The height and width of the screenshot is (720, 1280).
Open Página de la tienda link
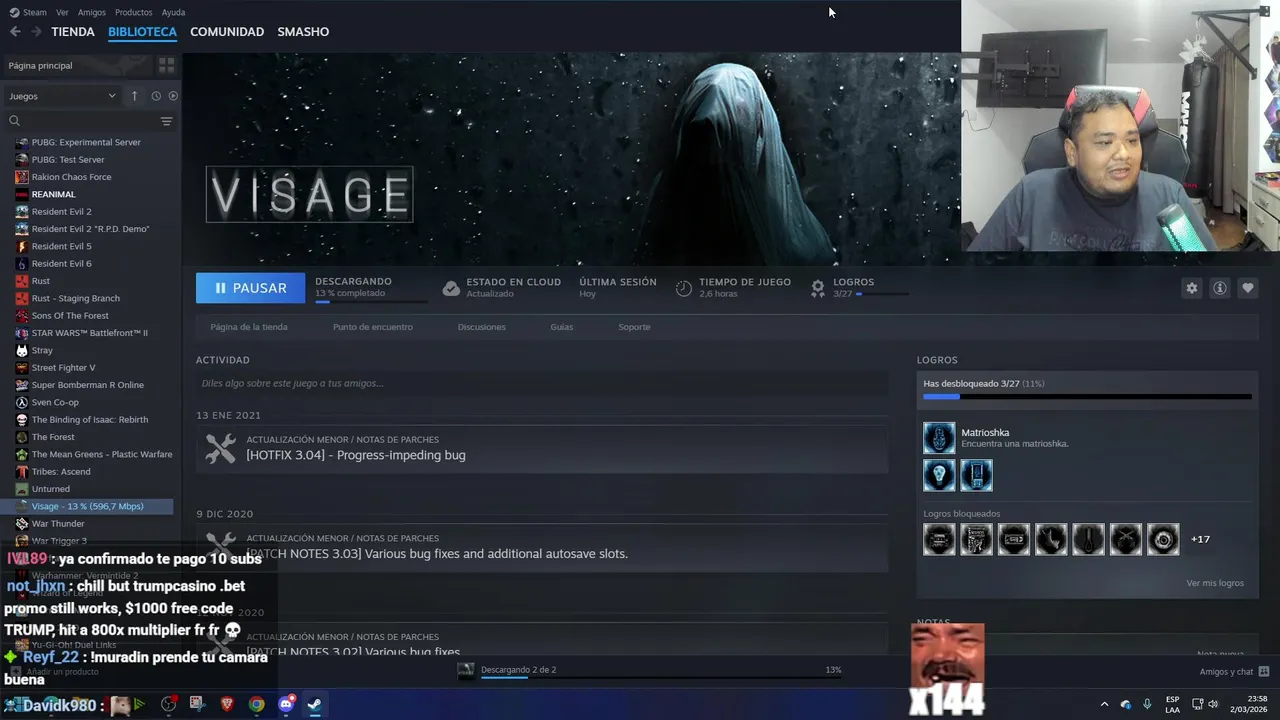249,327
